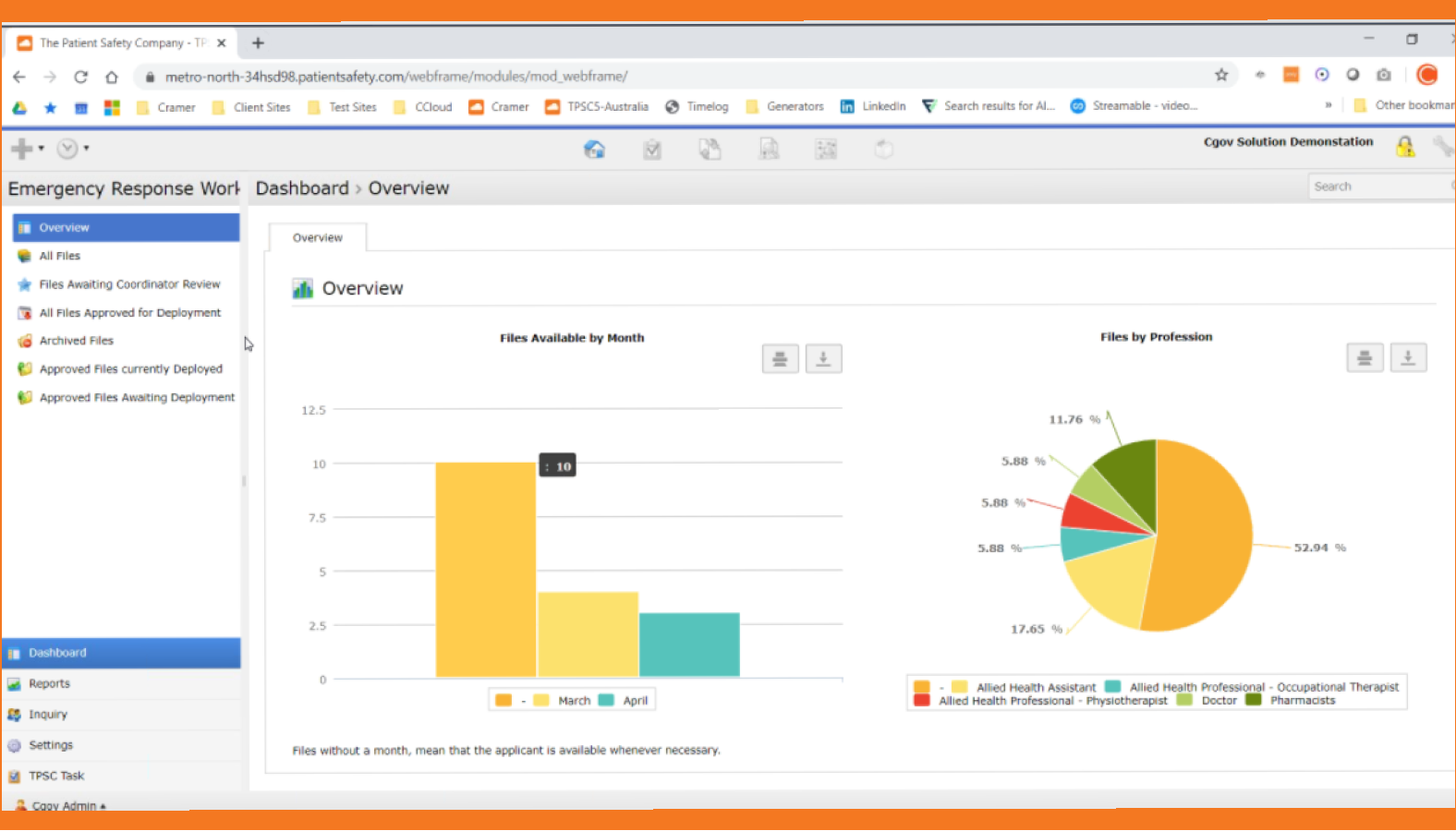Click the orange bar with value 10
The width and height of the screenshot is (1456, 831).
tap(486, 570)
